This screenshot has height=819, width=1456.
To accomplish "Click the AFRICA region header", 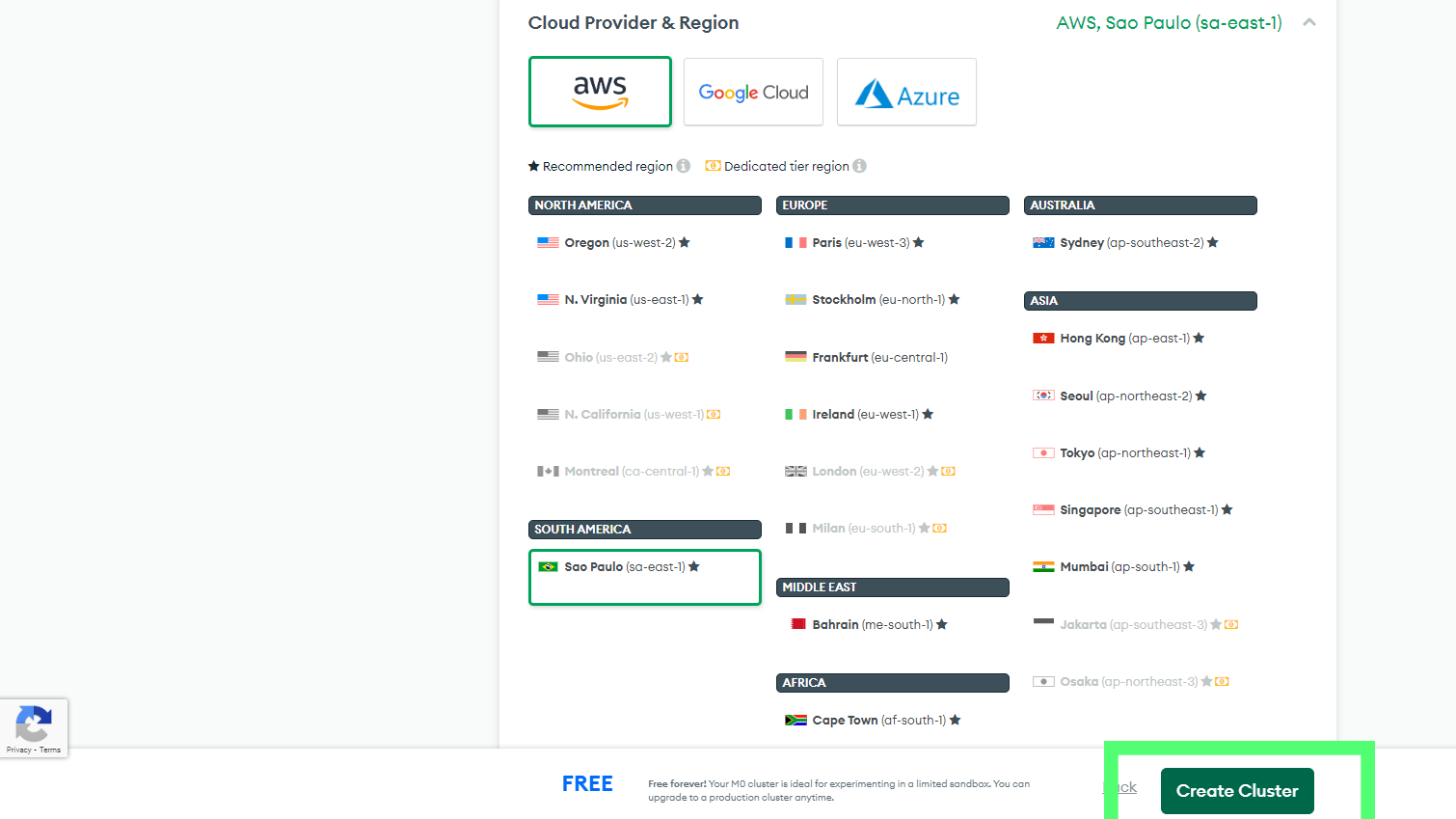I will [893, 683].
